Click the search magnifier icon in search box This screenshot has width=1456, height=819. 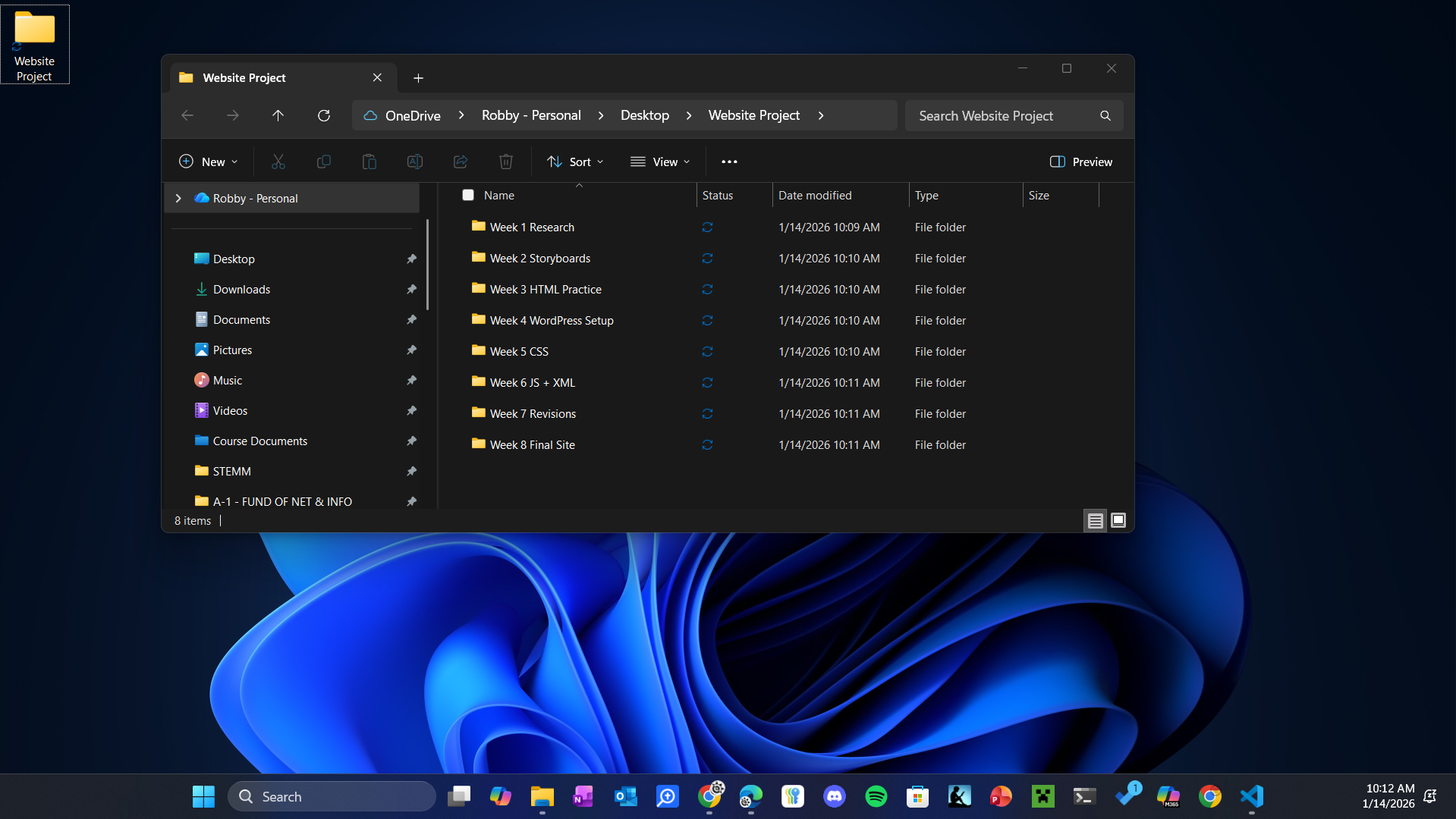[x=1105, y=115]
